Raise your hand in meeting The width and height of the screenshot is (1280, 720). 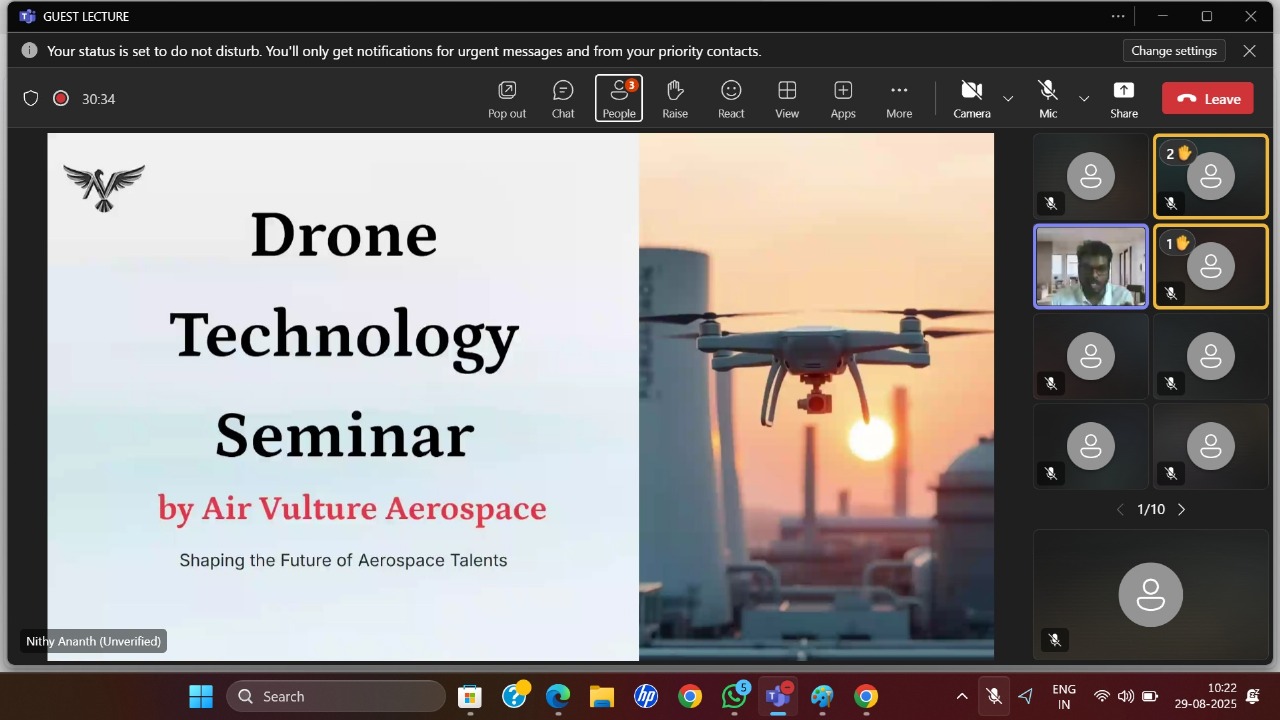(675, 99)
